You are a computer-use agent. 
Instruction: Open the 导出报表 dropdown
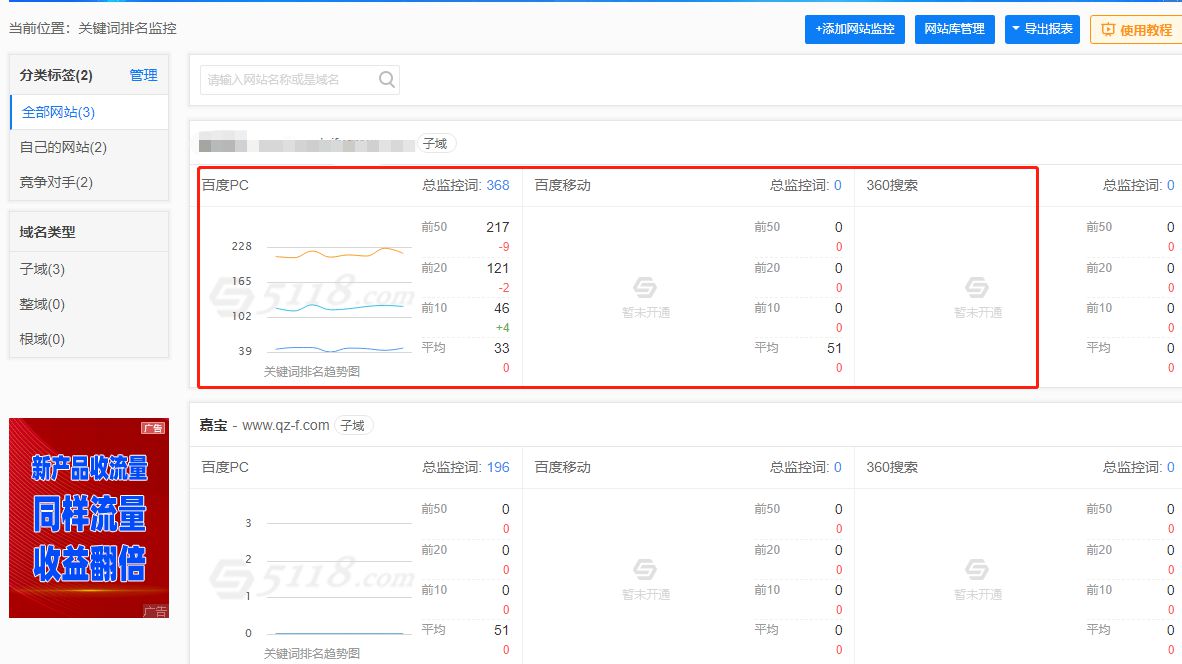[x=1042, y=29]
